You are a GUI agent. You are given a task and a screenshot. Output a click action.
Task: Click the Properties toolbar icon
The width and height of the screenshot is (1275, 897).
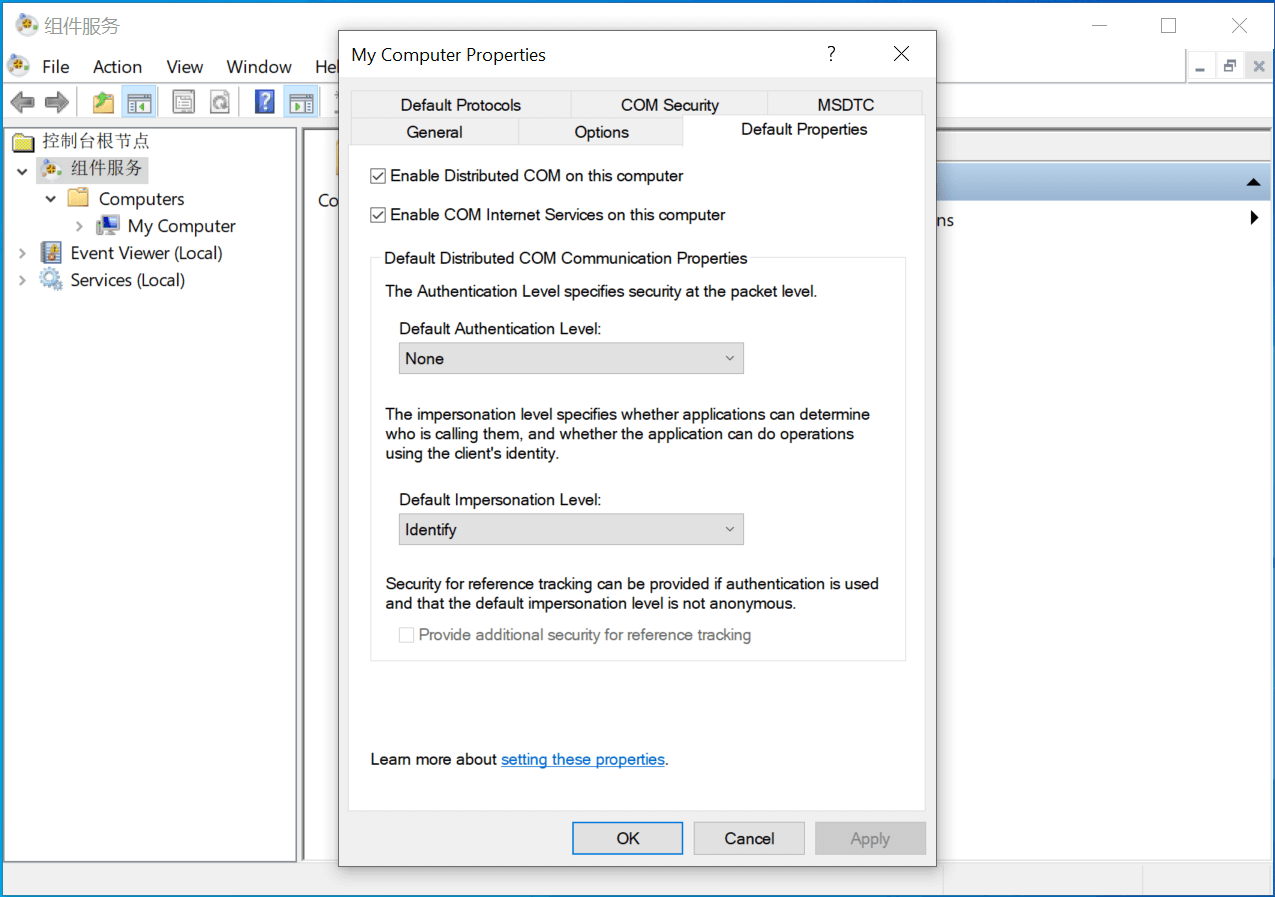(x=184, y=102)
